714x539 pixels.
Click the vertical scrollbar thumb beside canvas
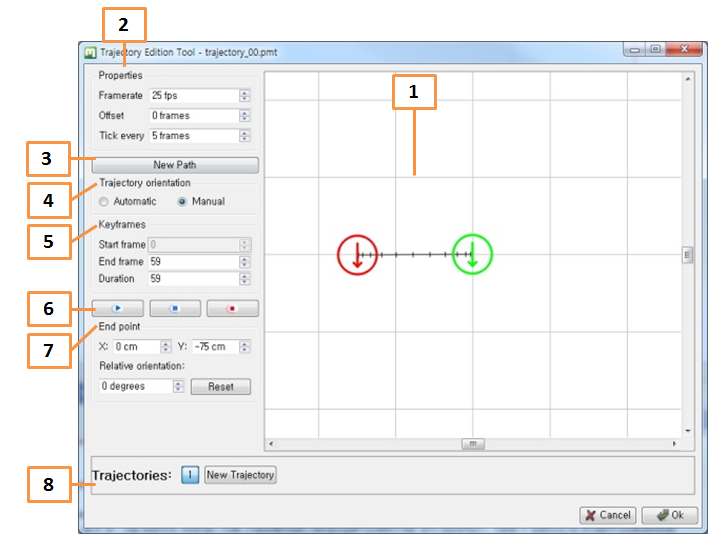tap(687, 255)
